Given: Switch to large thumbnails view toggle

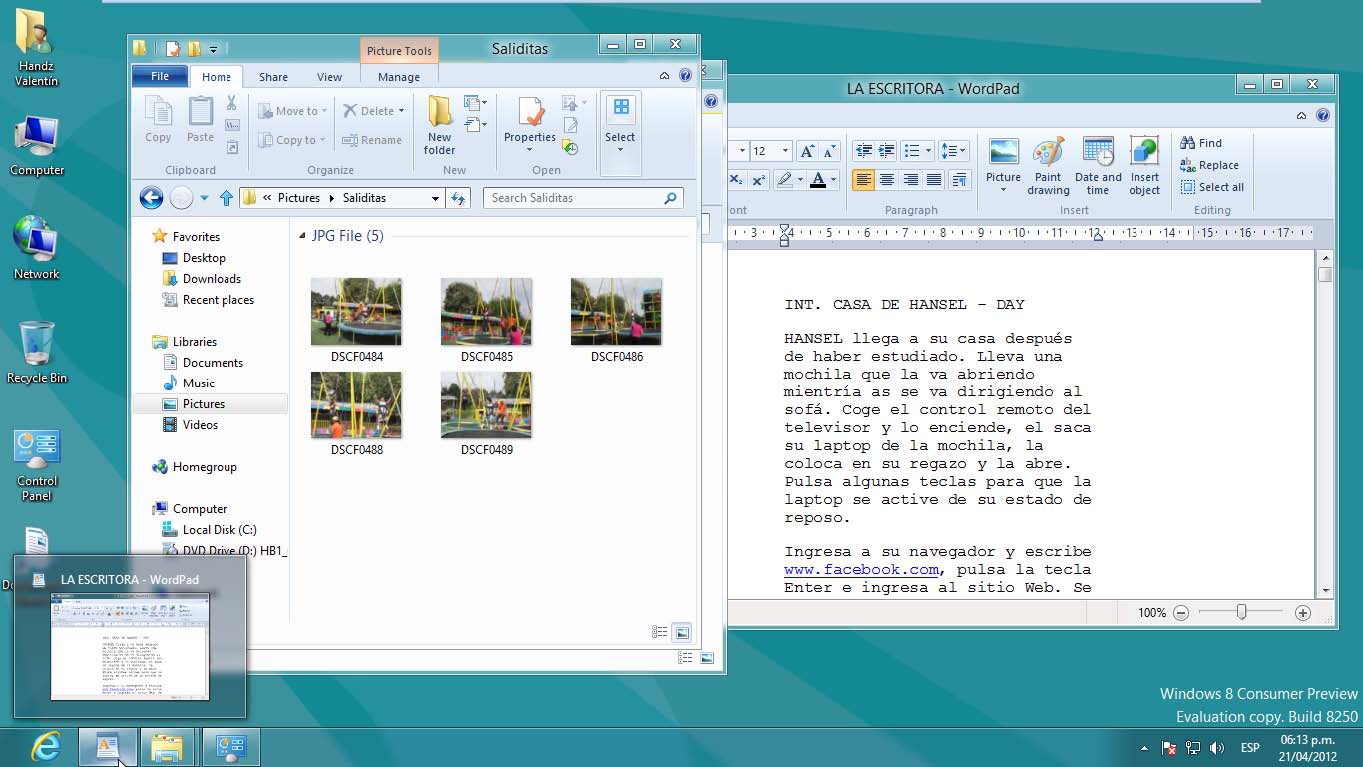Looking at the screenshot, I should coord(681,632).
